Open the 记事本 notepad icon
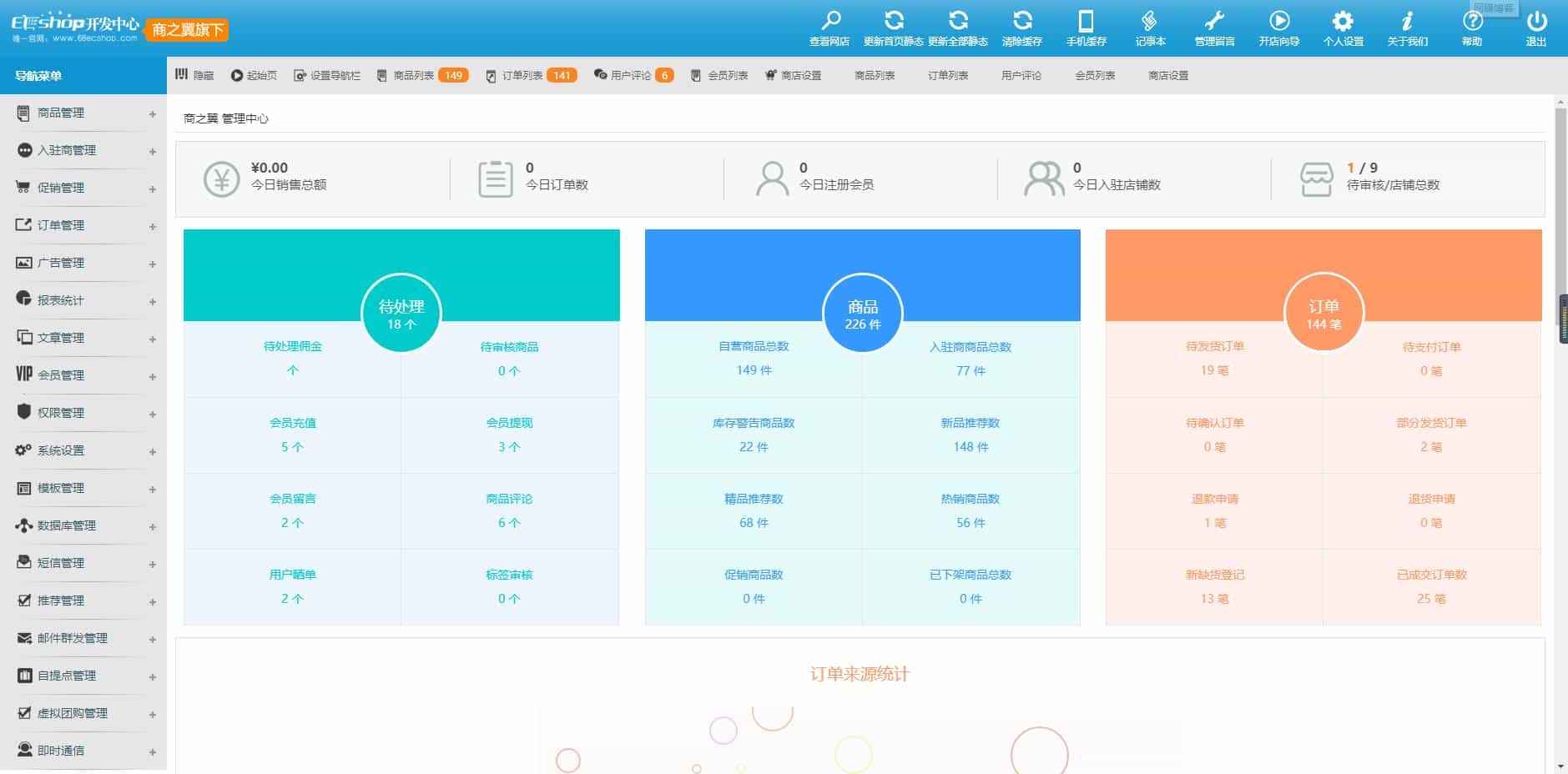 [x=1150, y=22]
